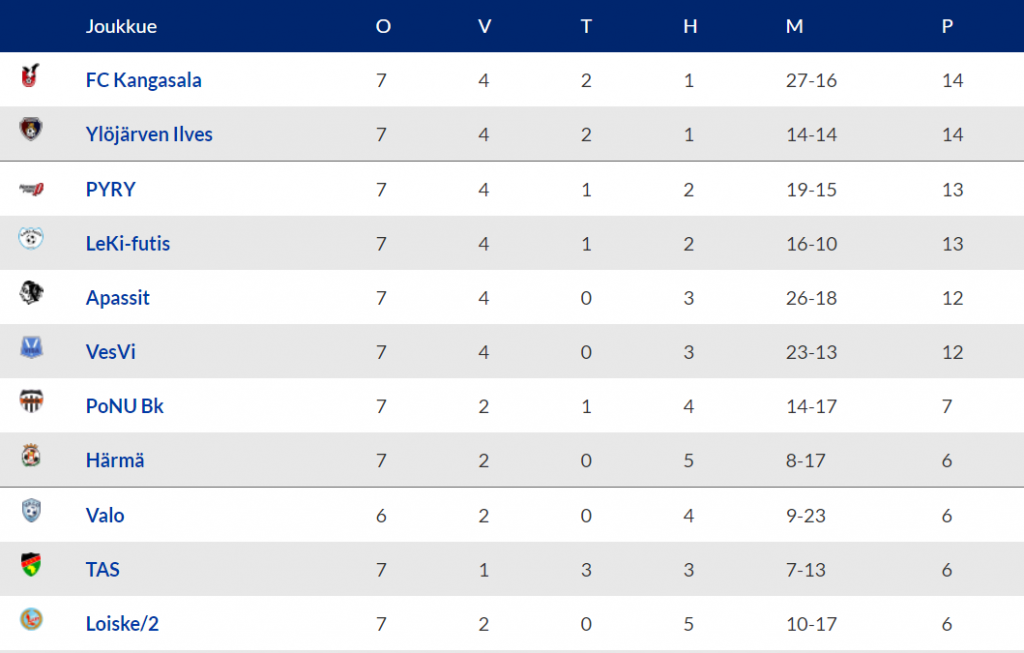This screenshot has width=1024, height=653.
Task: Click the FC Kangasala team logo
Action: point(30,76)
